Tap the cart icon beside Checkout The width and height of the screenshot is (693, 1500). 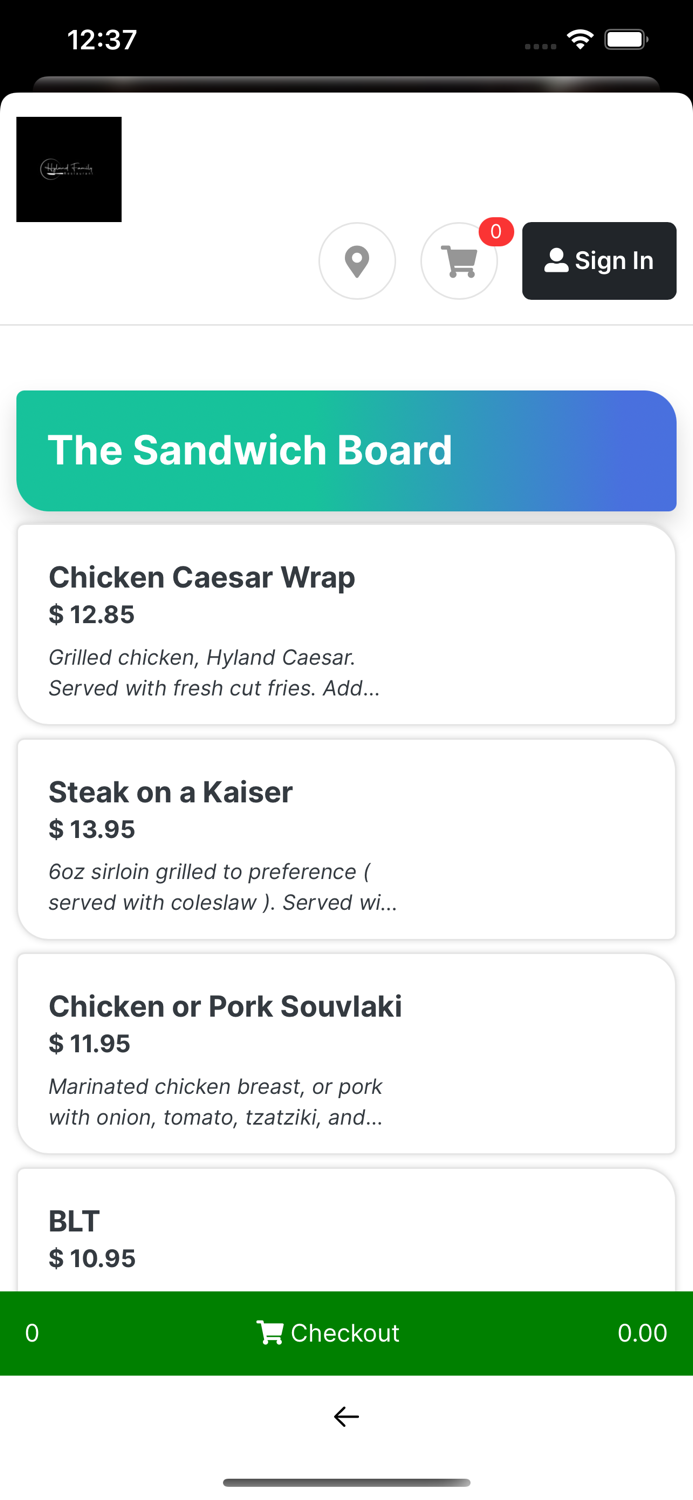pos(269,1333)
